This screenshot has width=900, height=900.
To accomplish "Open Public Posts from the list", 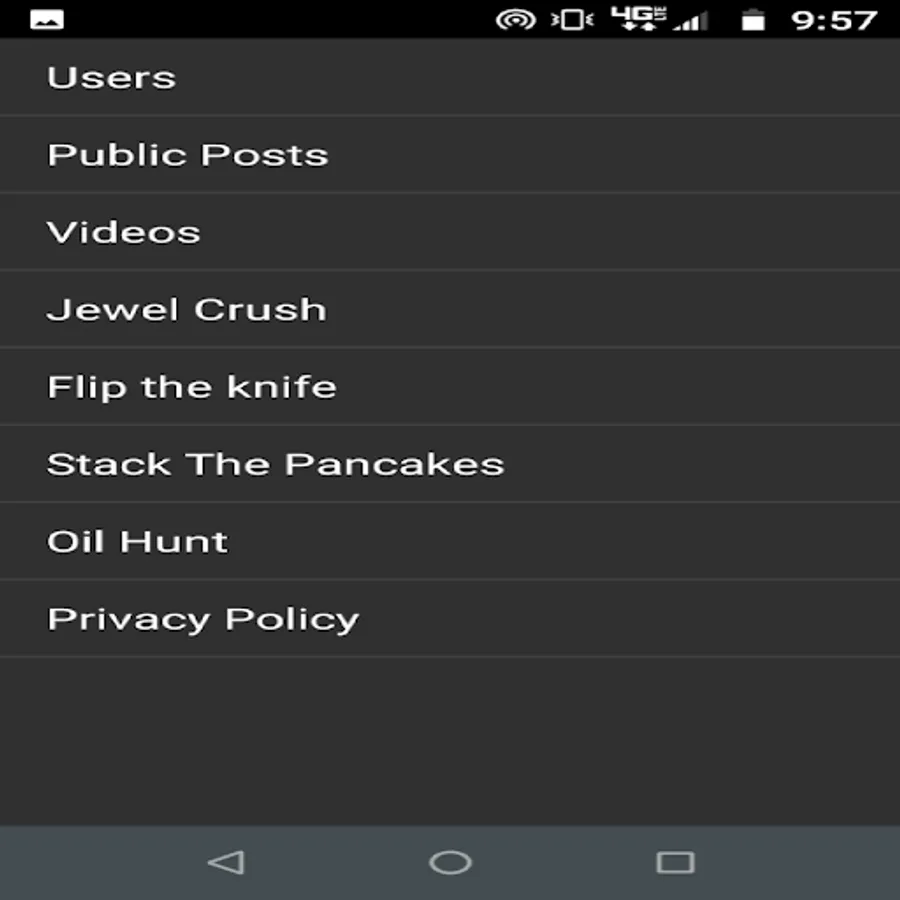I will tap(450, 154).
